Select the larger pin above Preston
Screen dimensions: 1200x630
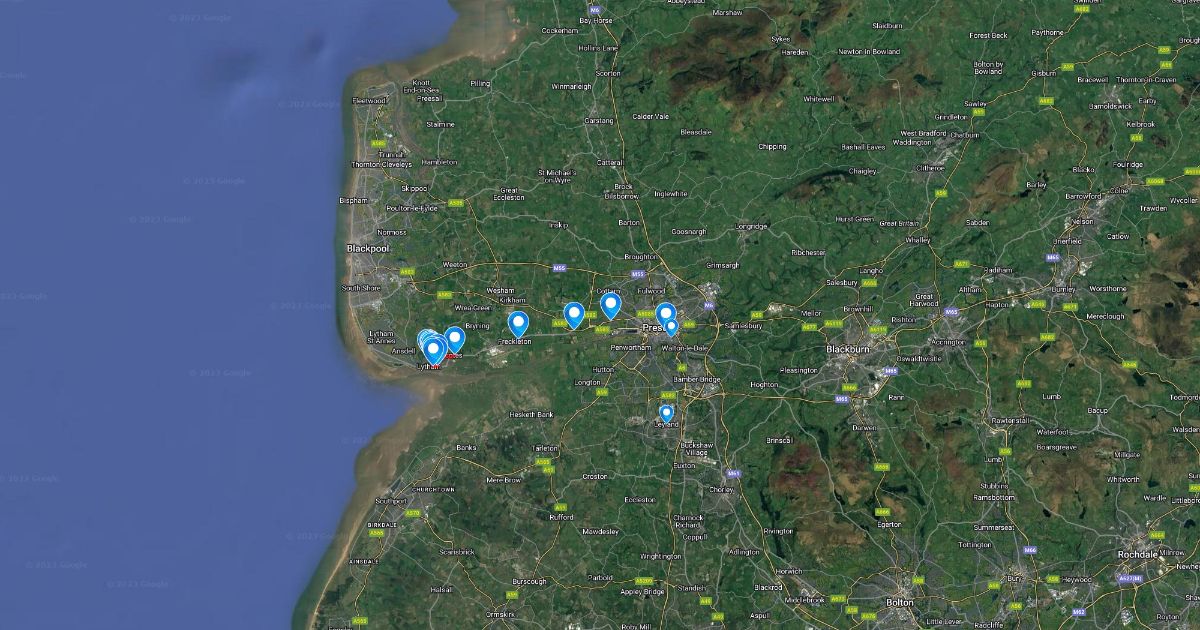(x=665, y=315)
